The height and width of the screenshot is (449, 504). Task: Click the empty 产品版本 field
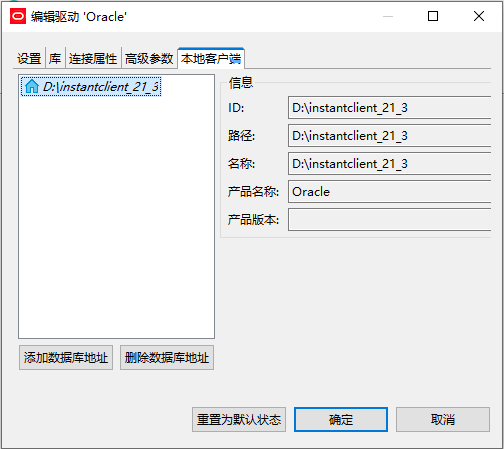[x=390, y=220]
